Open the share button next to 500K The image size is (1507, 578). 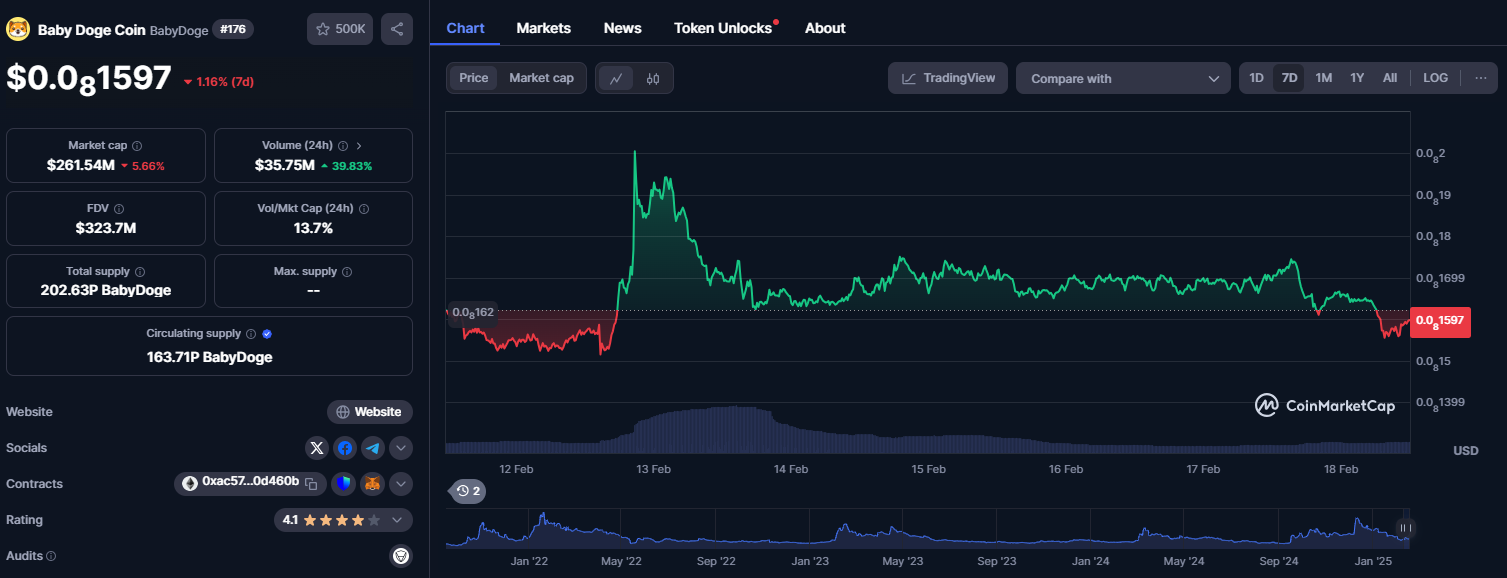397,29
